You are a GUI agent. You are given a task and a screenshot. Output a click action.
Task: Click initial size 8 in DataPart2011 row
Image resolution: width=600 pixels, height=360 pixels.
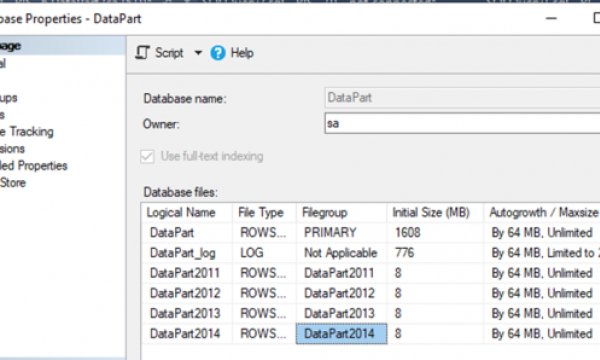click(435, 273)
